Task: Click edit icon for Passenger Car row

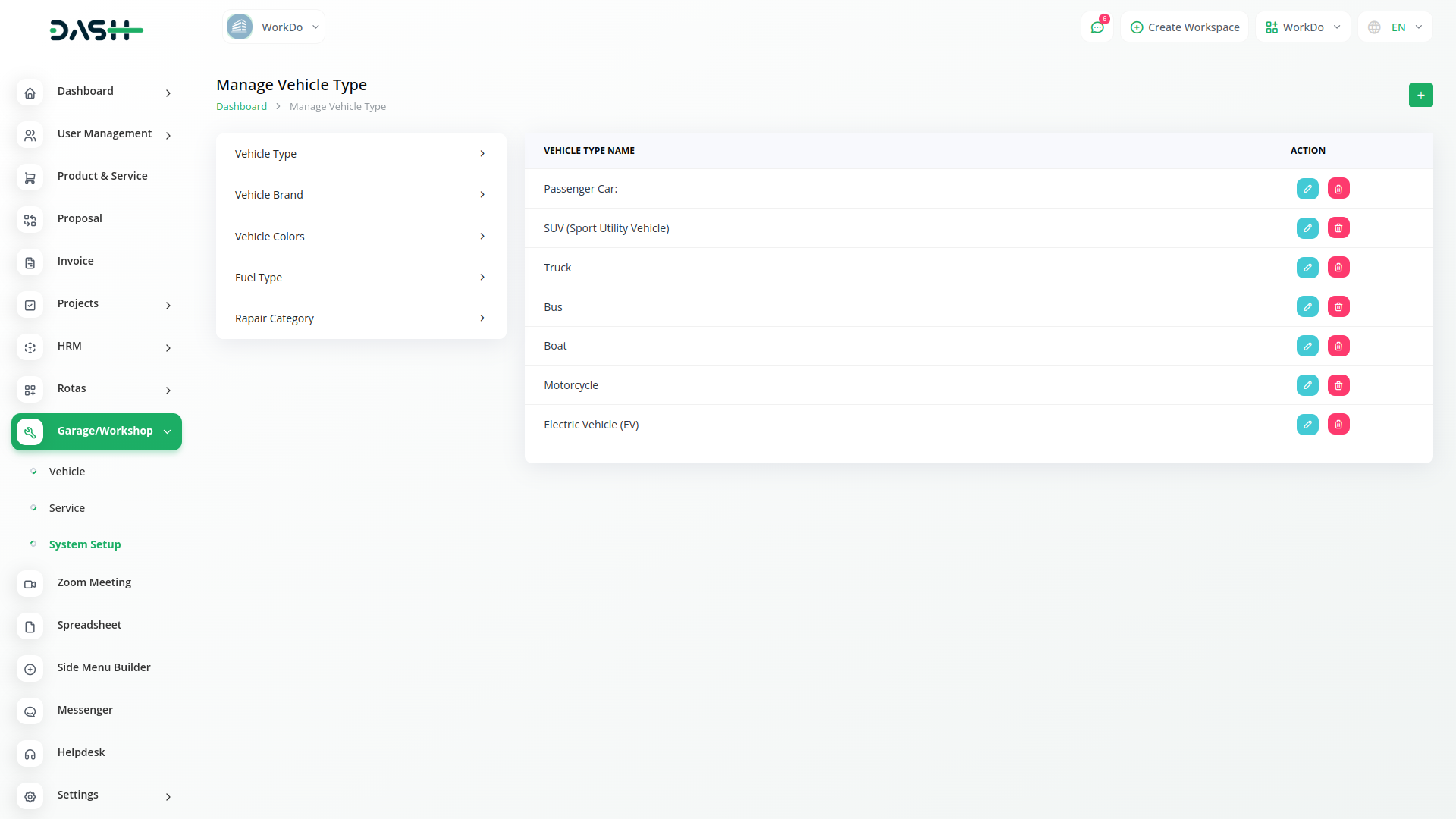Action: coord(1307,189)
